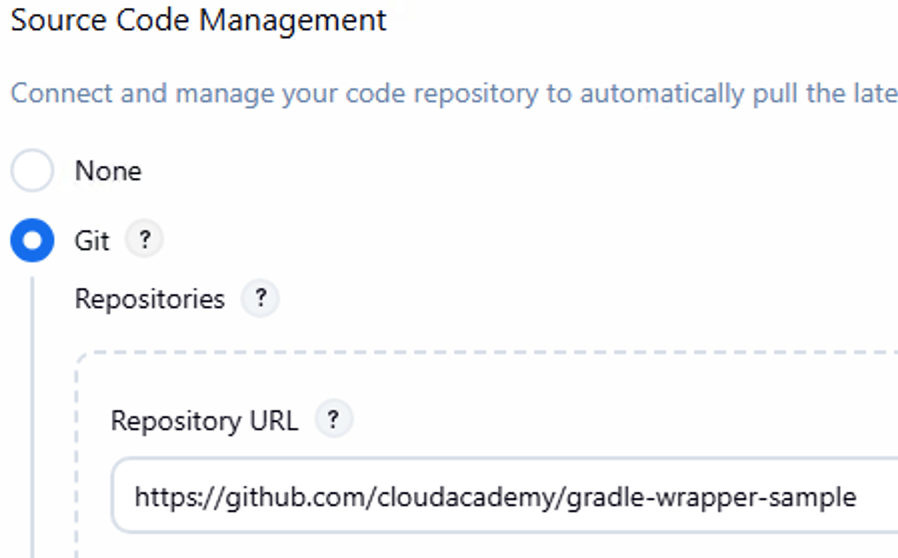Show help for Repositories section

260,299
